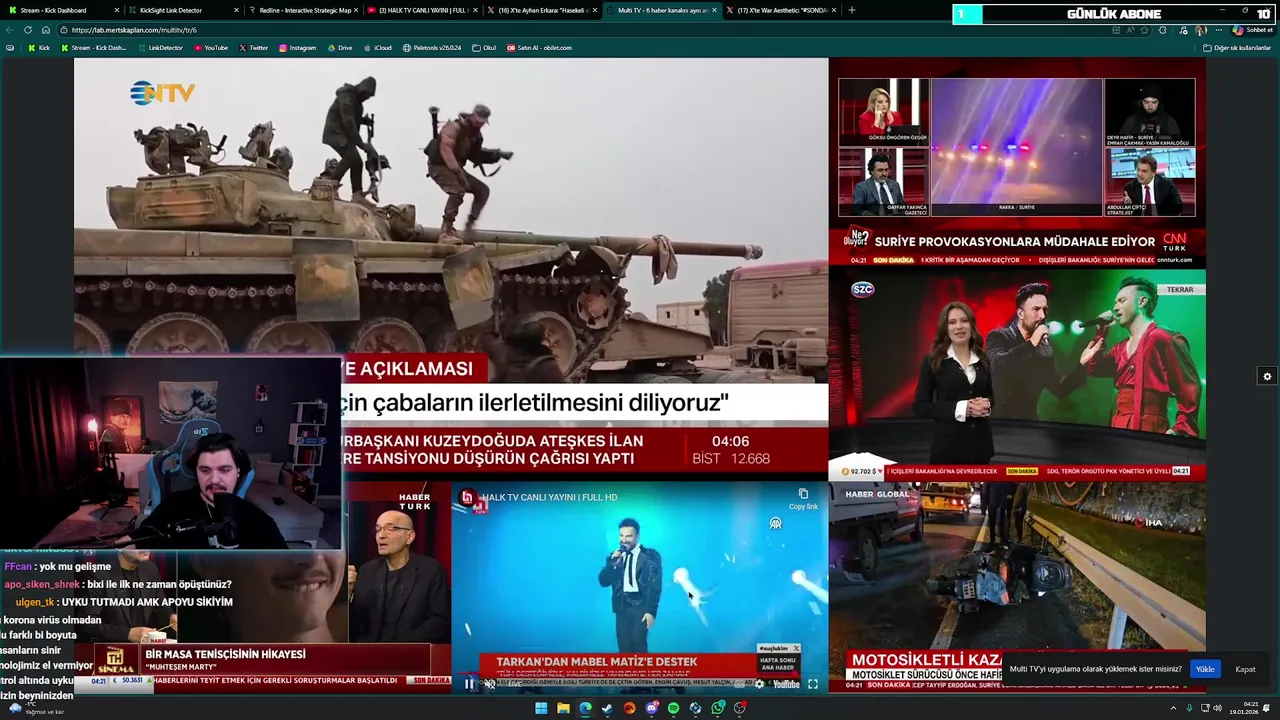The width and height of the screenshot is (1280, 720).
Task: Select the NTV tank video stream
Action: (451, 268)
